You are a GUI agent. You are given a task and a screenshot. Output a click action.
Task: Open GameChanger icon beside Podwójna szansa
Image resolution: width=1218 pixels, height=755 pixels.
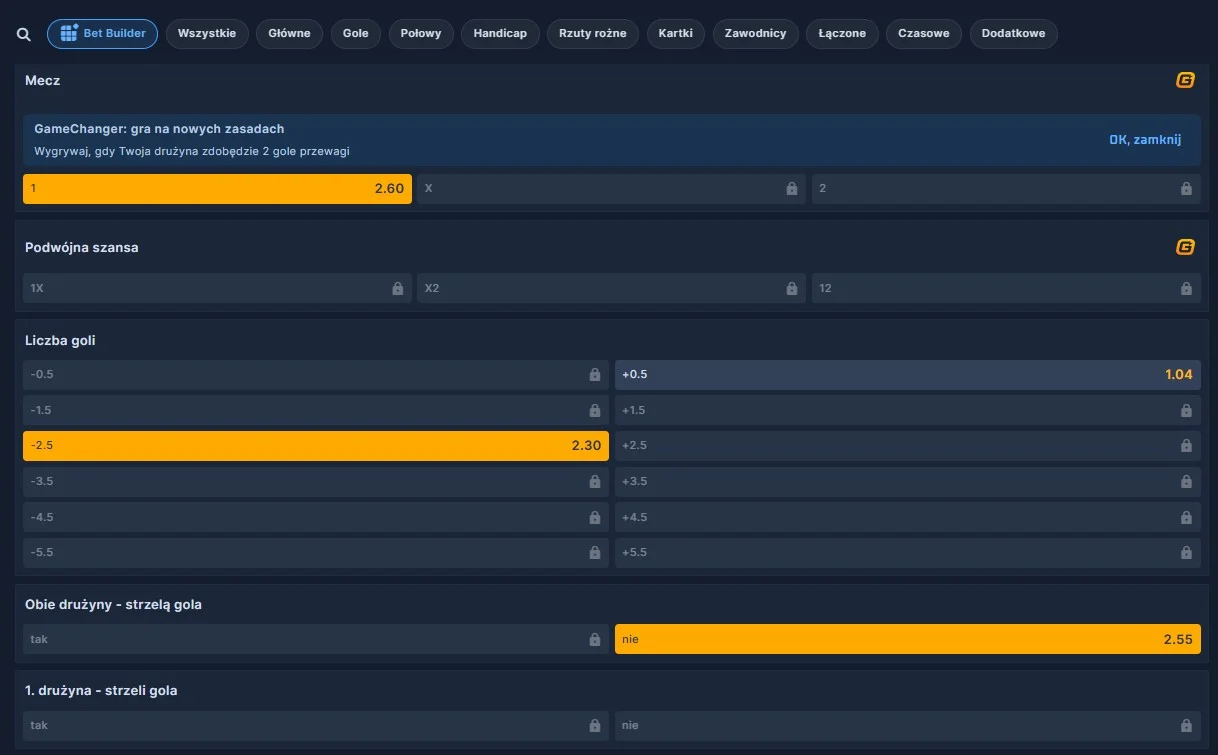pos(1185,247)
